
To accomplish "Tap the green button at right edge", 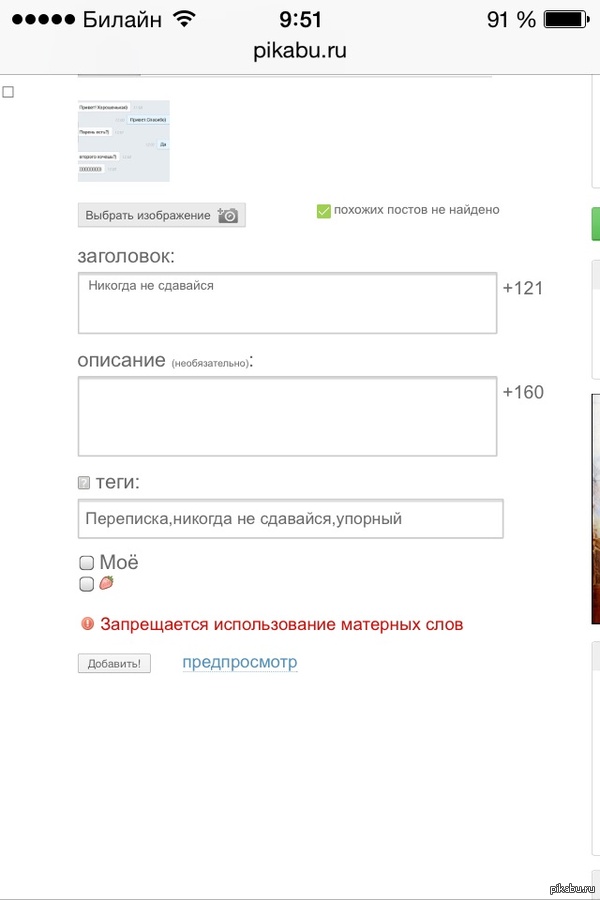I will (595, 224).
